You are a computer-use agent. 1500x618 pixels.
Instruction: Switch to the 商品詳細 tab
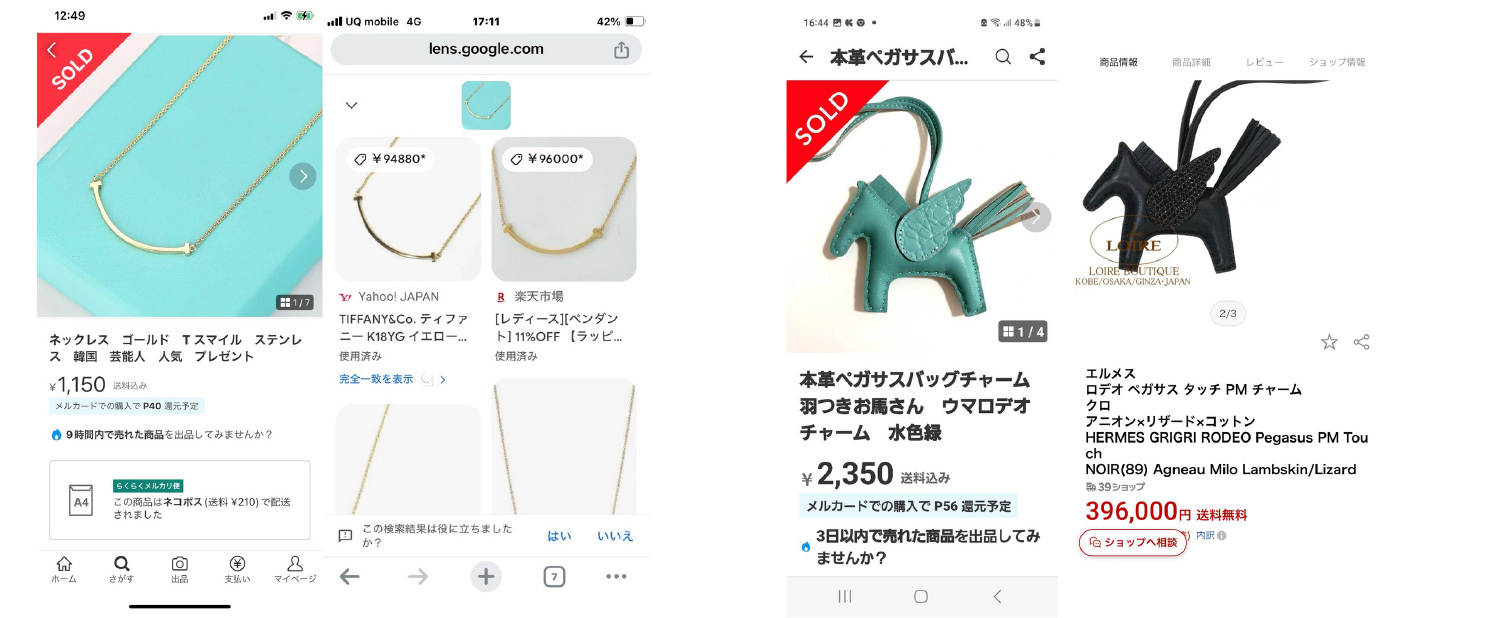1191,62
